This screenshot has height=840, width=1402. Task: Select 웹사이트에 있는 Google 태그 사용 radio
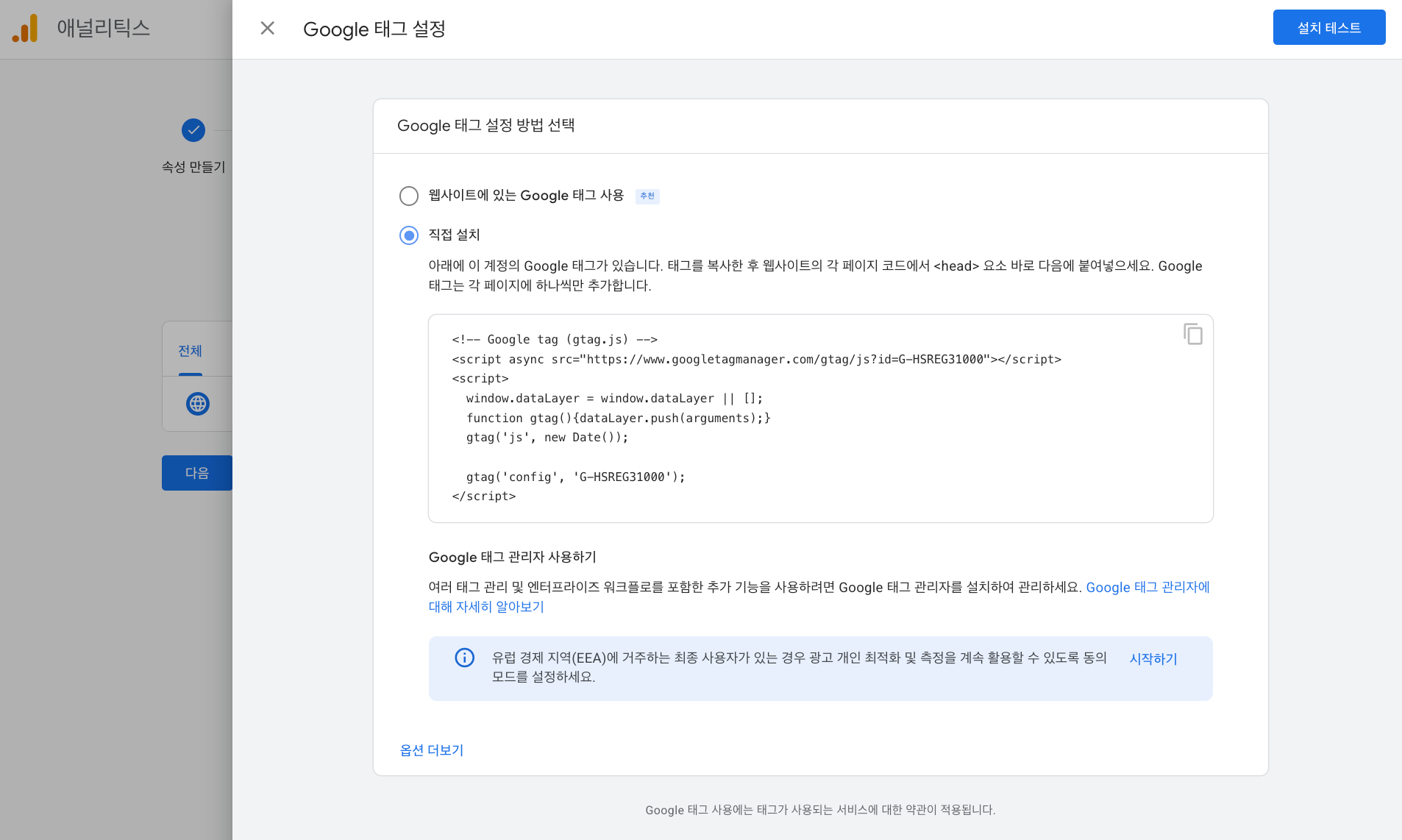[x=409, y=196]
